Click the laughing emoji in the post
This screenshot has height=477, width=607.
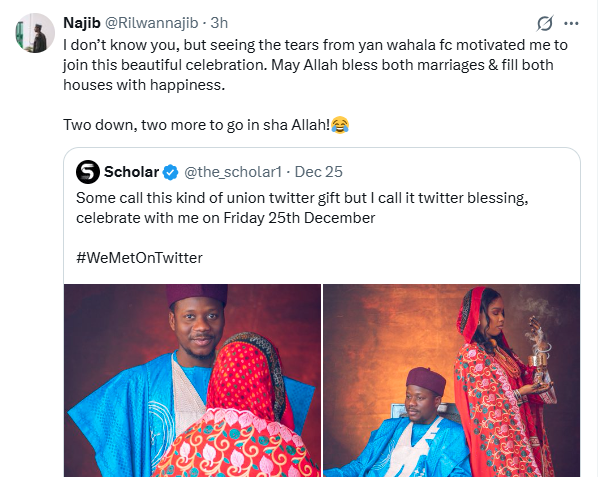click(x=339, y=125)
